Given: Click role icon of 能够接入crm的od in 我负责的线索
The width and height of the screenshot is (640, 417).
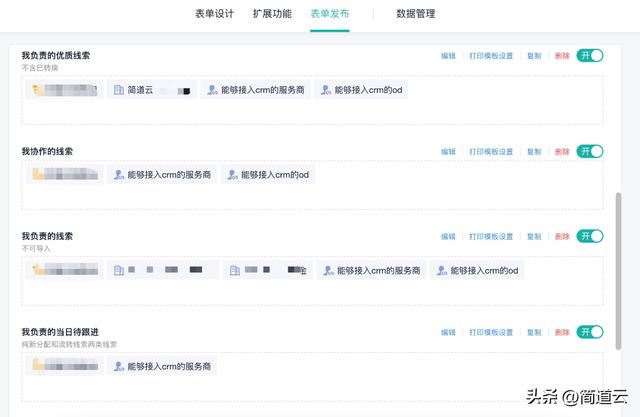Looking at the screenshot, I should tap(442, 270).
